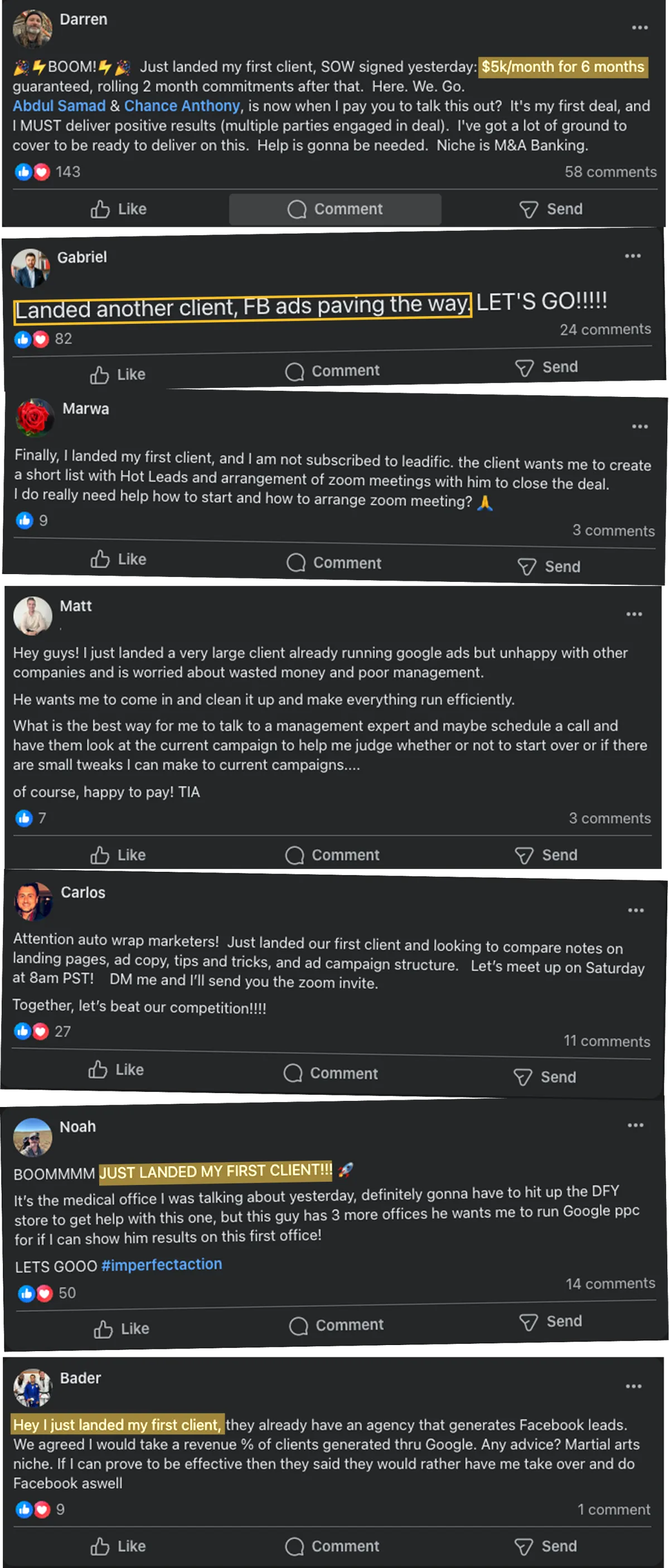View 58 comments on Darren's post
The height and width of the screenshot is (1568, 669).
pyautogui.click(x=610, y=172)
